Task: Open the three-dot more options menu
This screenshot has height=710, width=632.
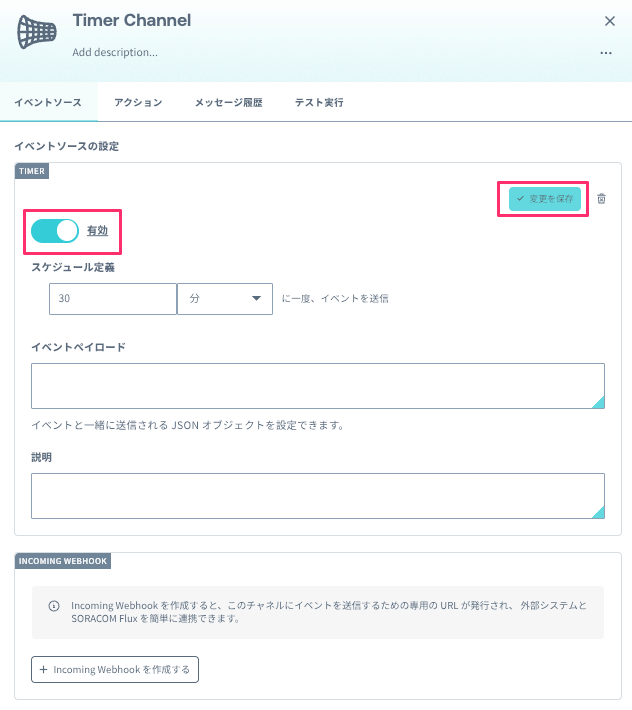Action: 606,53
